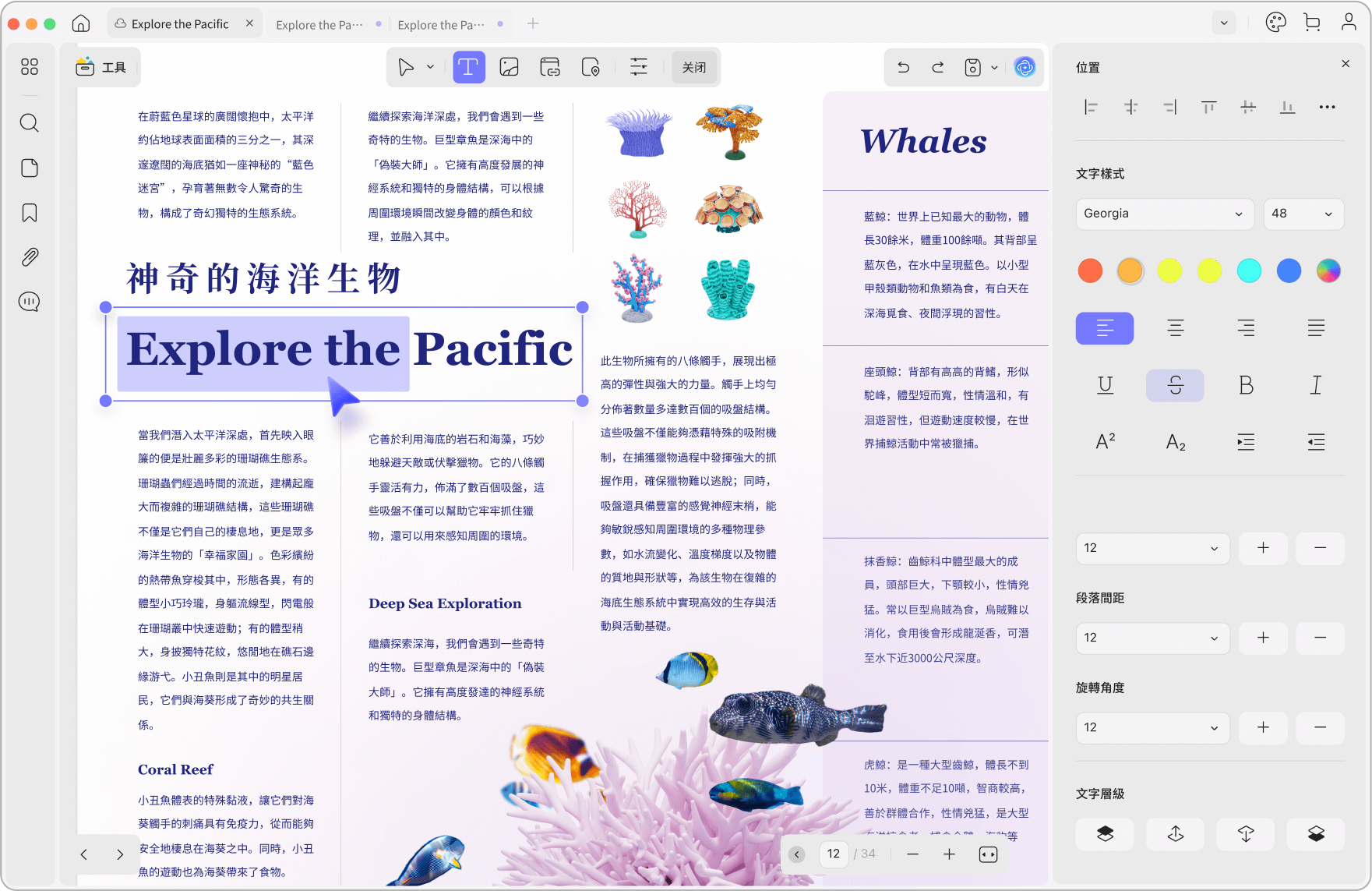Open the rainbow custom color picker
Screen dimensions: 1372x891
(1328, 270)
